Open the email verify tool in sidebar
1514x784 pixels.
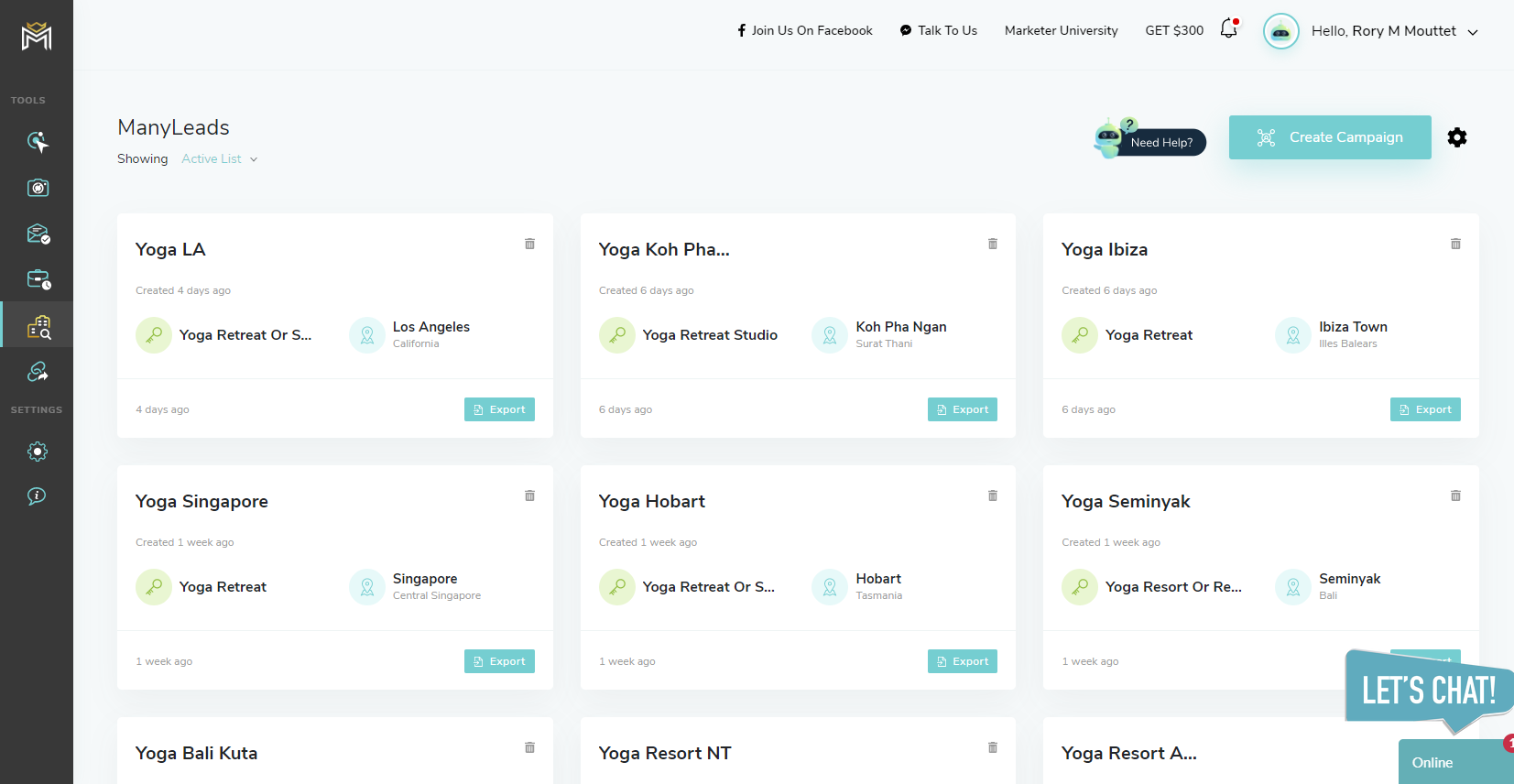point(38,234)
